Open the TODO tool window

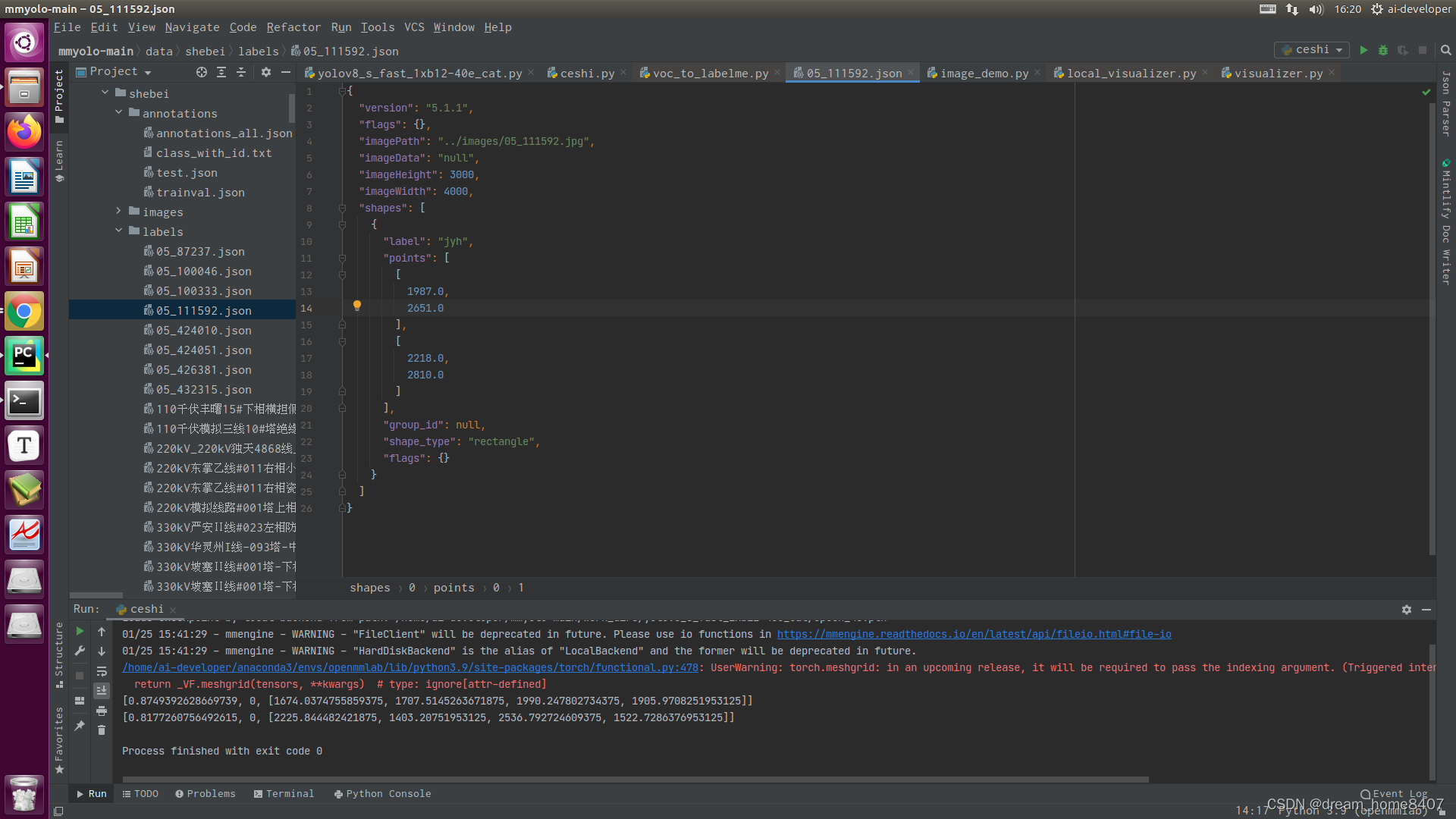click(140, 794)
